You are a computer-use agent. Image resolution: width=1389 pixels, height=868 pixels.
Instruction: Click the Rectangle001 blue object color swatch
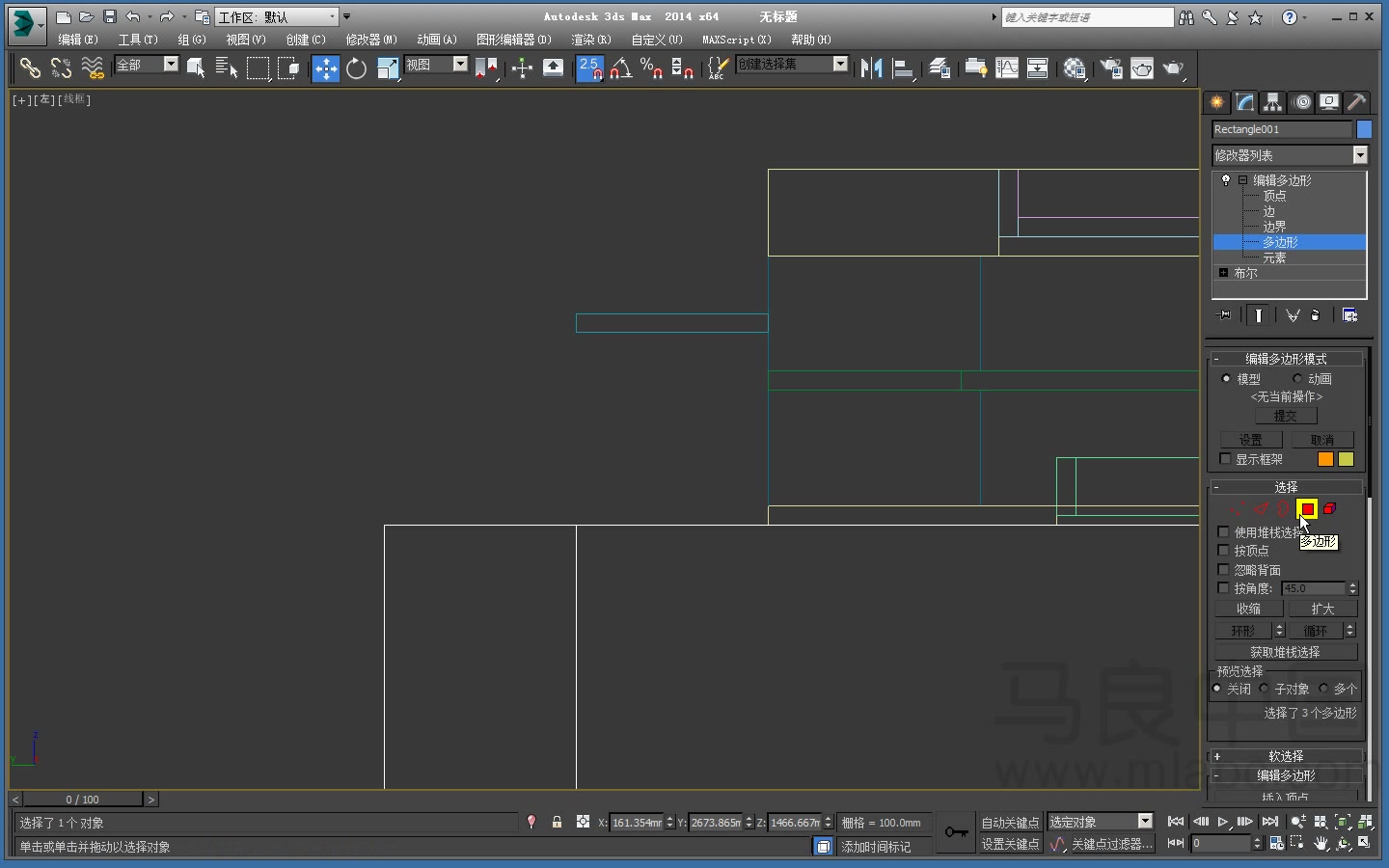pos(1364,129)
